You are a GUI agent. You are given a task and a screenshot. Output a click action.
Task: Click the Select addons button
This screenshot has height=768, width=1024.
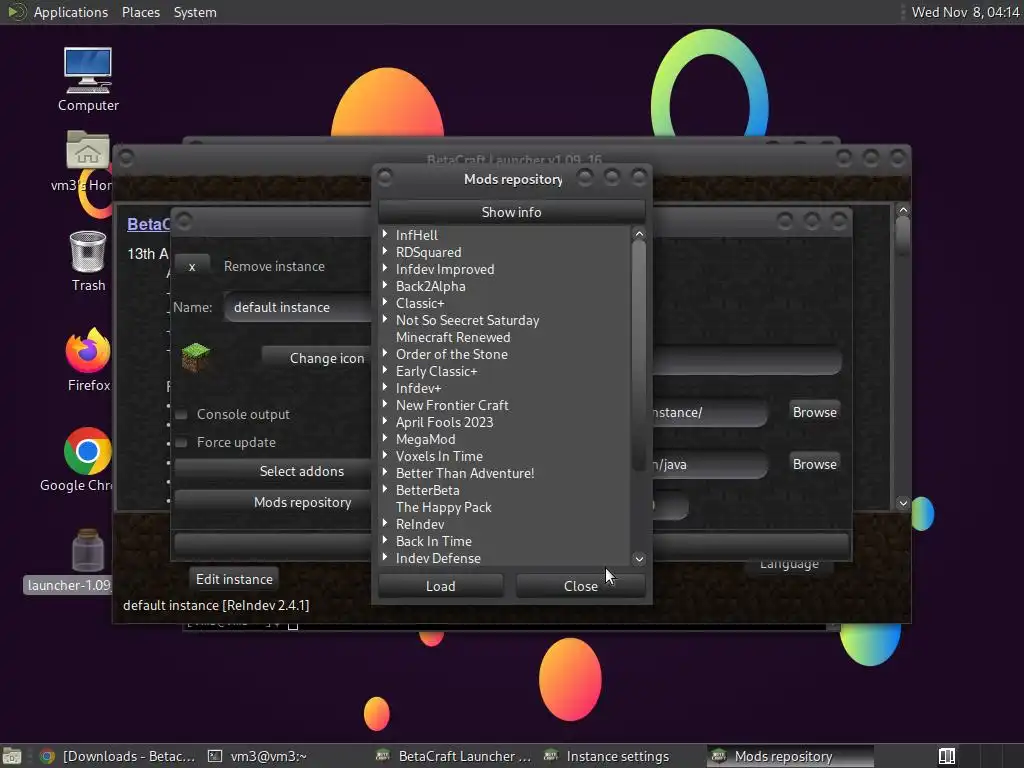(x=273, y=472)
